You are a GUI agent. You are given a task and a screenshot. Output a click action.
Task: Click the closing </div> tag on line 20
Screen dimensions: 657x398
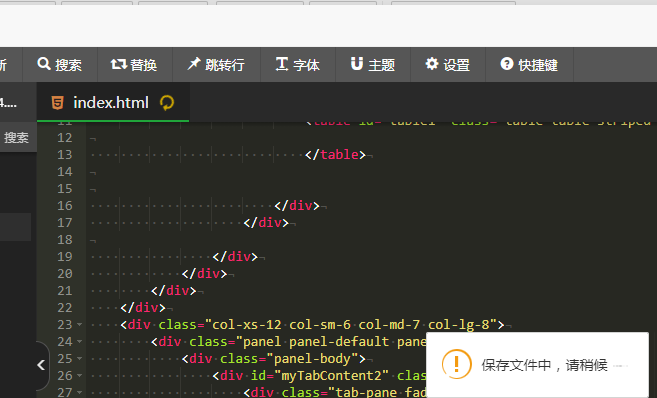click(204, 274)
